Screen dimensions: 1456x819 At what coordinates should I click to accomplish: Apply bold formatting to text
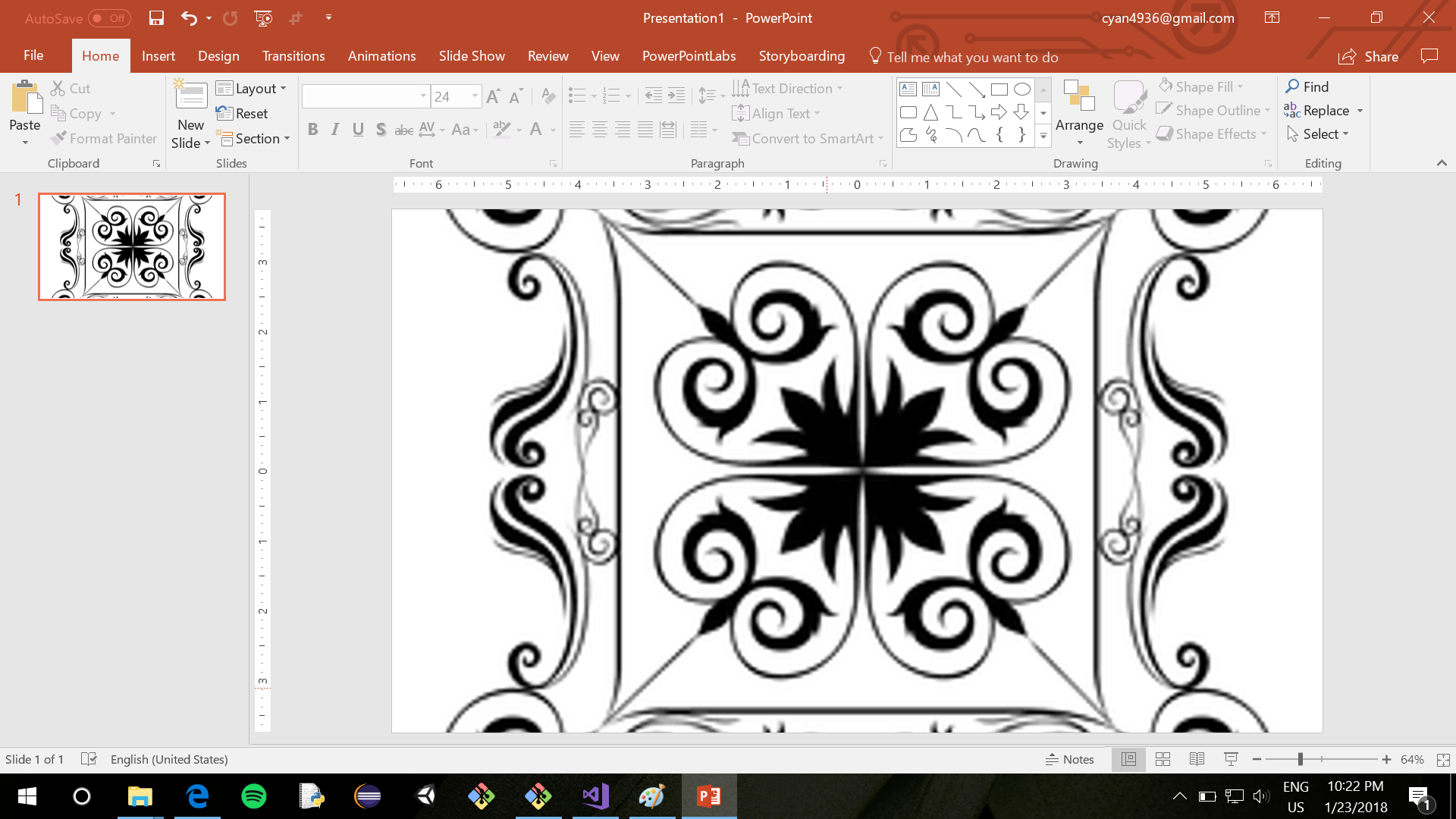[312, 129]
